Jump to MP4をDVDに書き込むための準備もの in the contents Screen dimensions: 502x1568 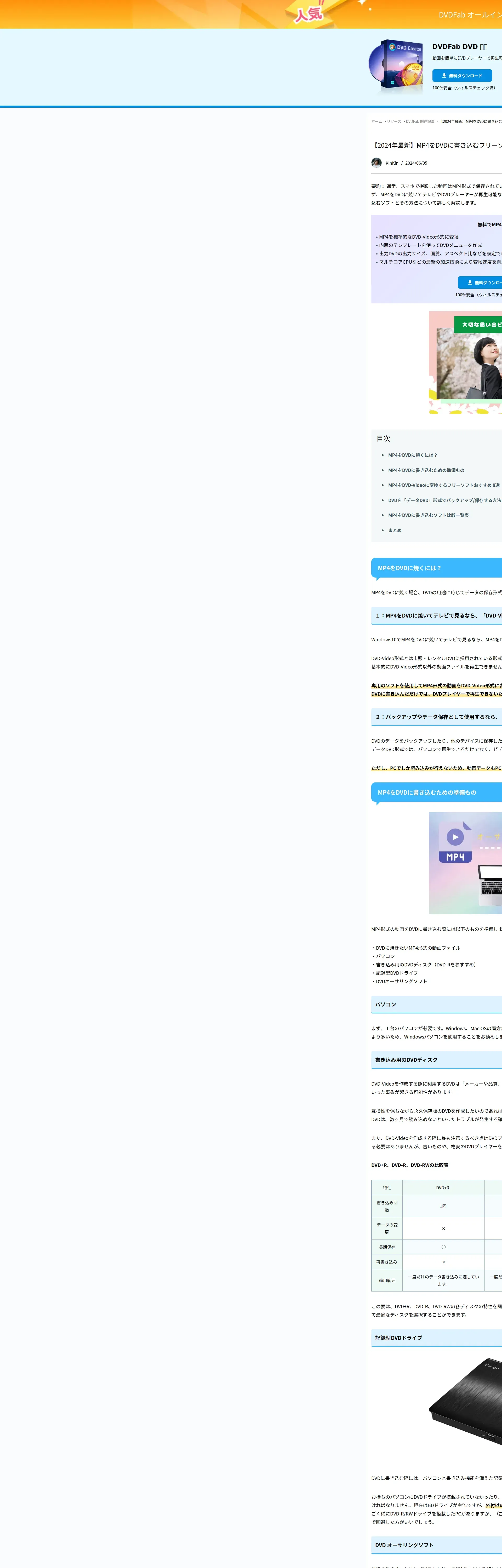pyautogui.click(x=426, y=470)
